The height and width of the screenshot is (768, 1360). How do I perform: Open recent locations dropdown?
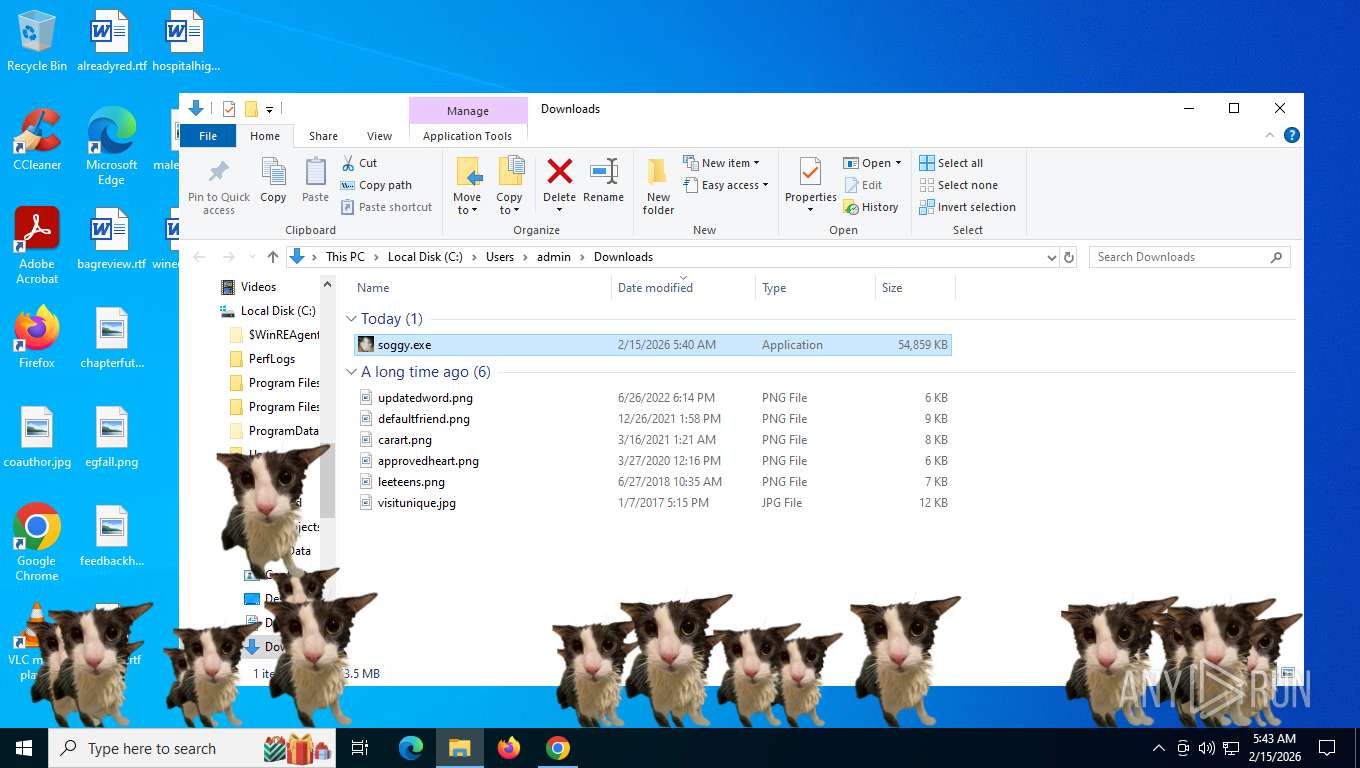point(250,258)
